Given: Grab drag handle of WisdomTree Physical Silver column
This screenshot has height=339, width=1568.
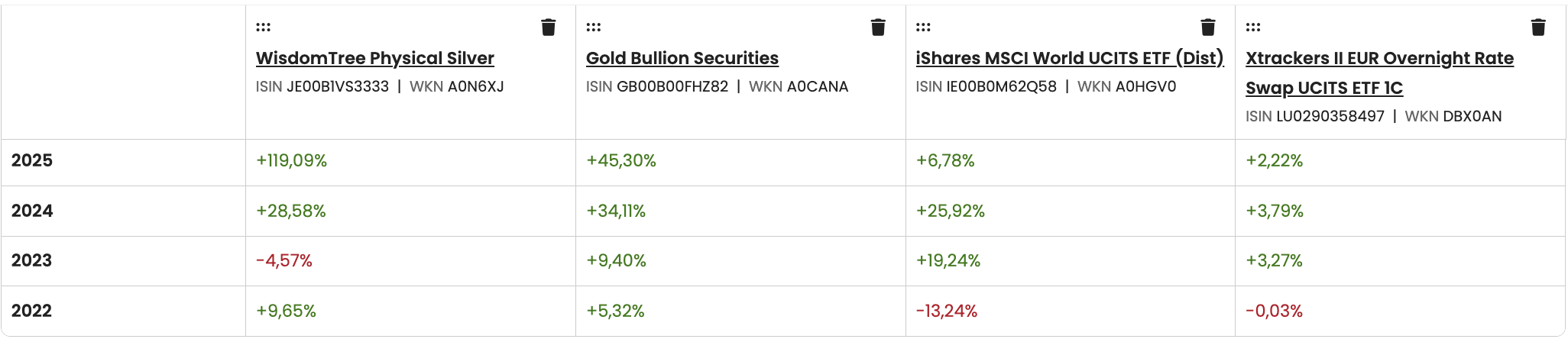Looking at the screenshot, I should tap(264, 27).
